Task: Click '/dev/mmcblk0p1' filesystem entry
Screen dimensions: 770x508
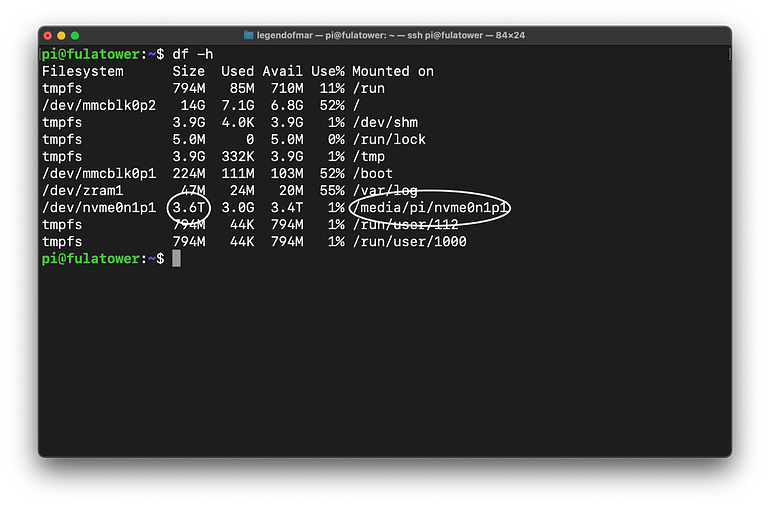Action: click(99, 173)
